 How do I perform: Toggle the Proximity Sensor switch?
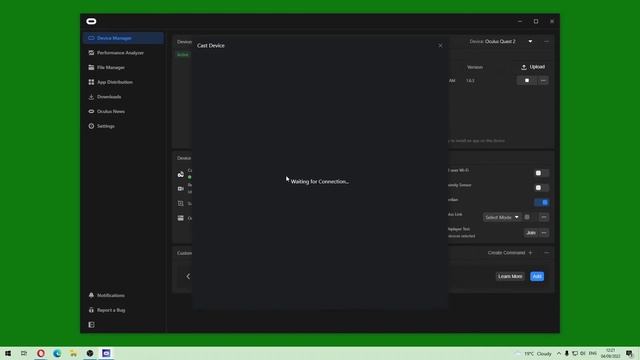click(542, 188)
